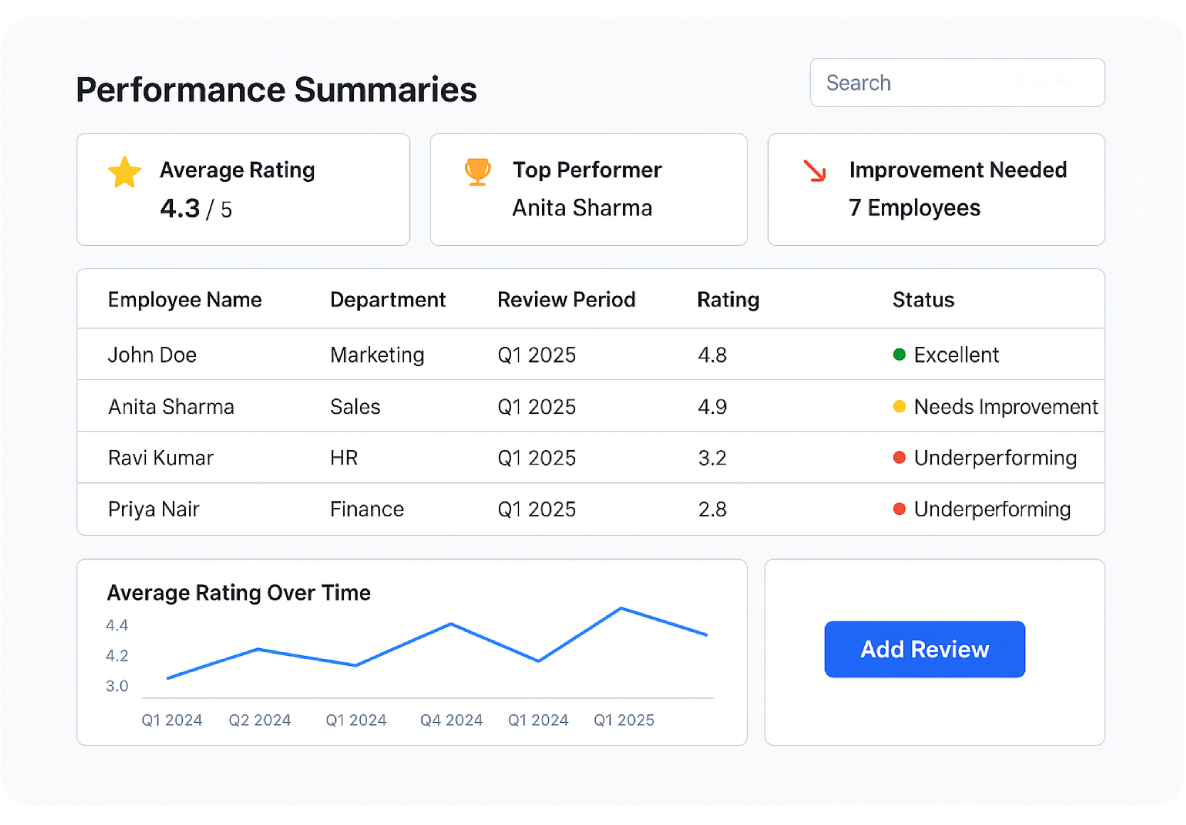Viewport: 1186px width, 825px height.
Task: Click the 4.3 average rating value
Action: [180, 208]
